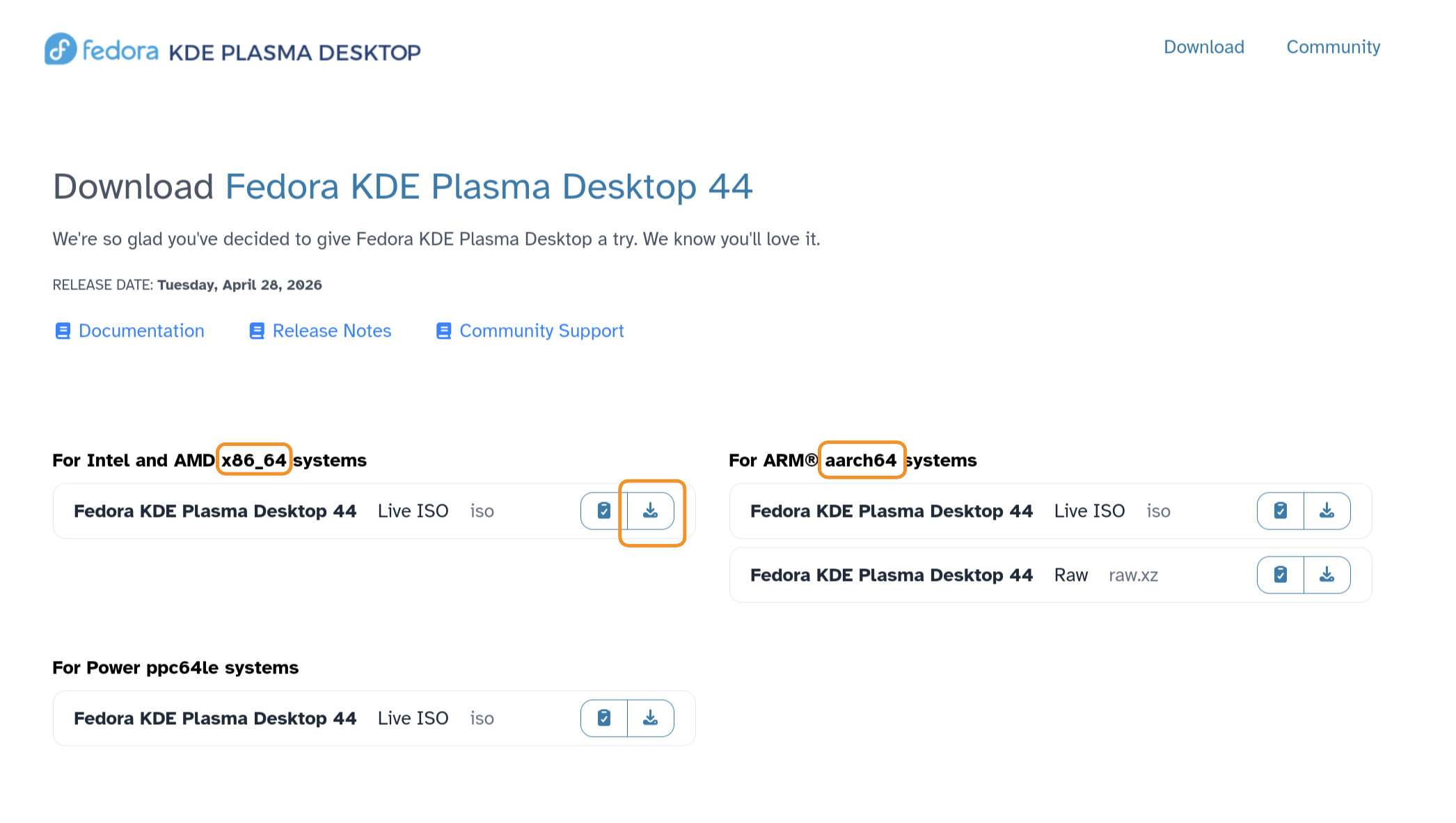Click the release date 'Tuesday, April 28, 2026'

239,285
